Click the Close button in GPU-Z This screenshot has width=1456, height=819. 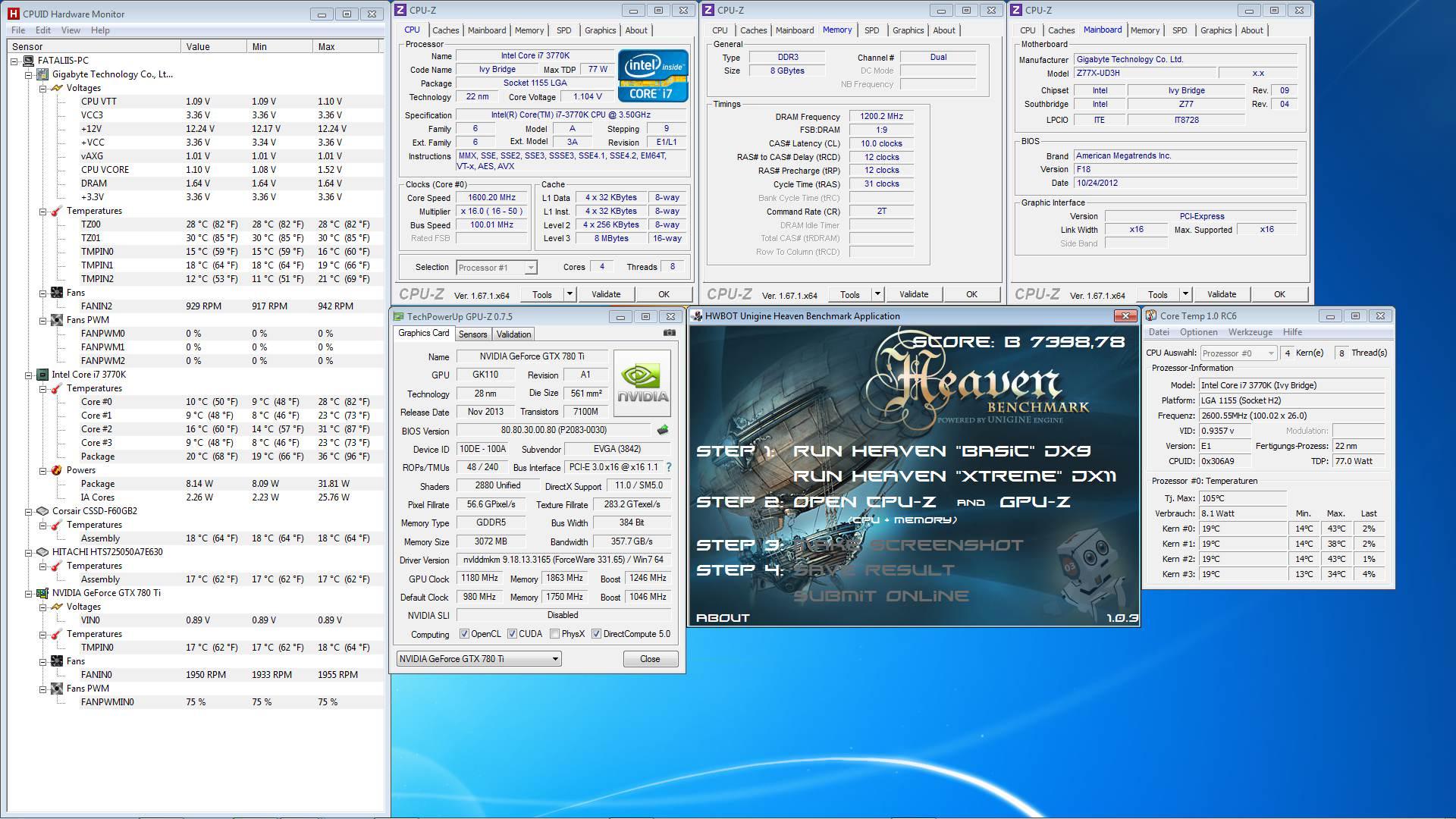[x=650, y=659]
